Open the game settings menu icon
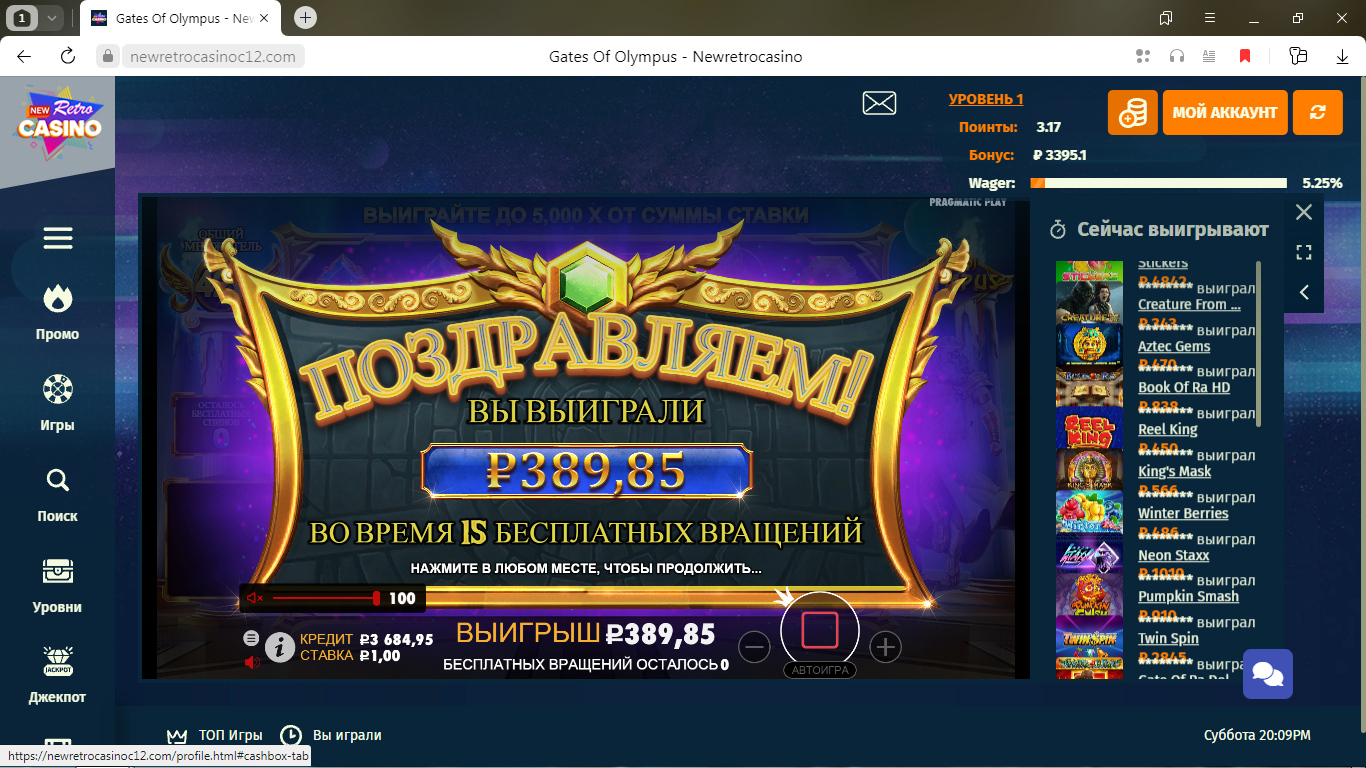The image size is (1366, 768). tap(251, 638)
